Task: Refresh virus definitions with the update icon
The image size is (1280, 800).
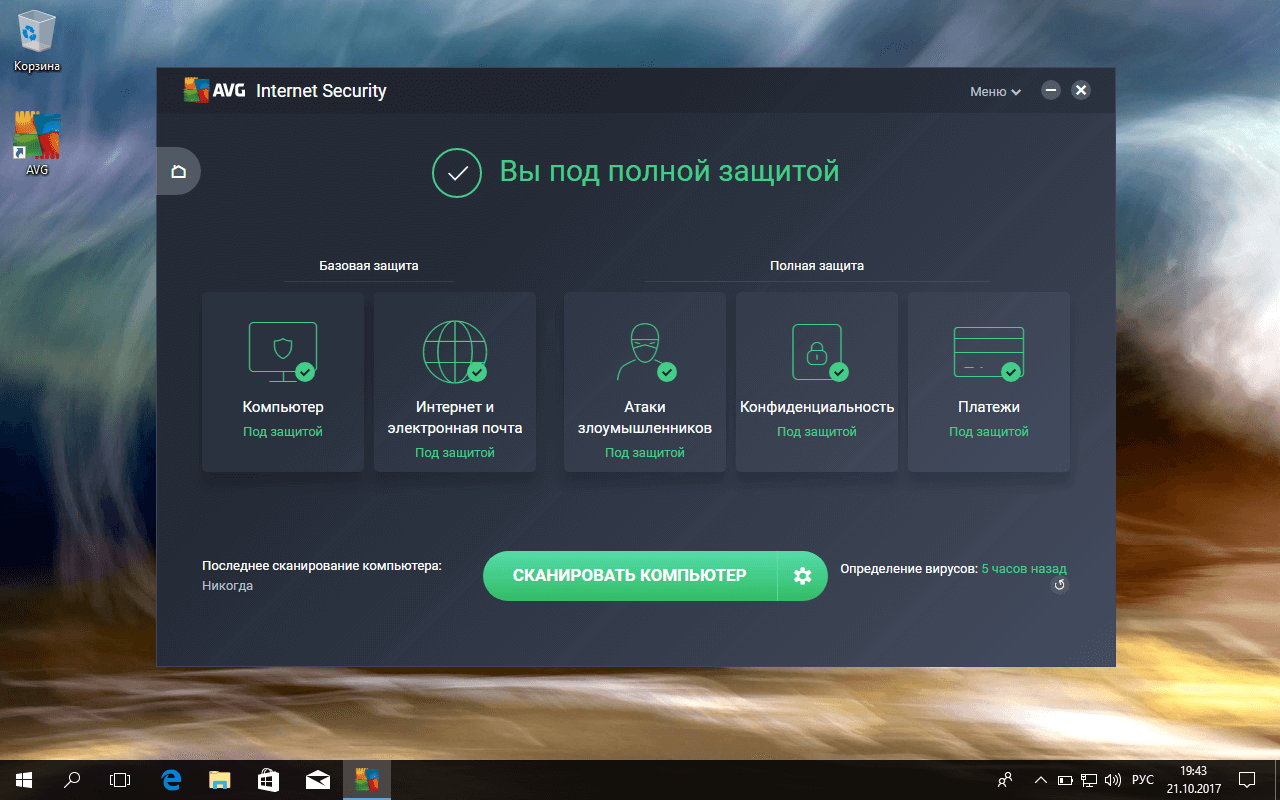Action: pos(1059,585)
